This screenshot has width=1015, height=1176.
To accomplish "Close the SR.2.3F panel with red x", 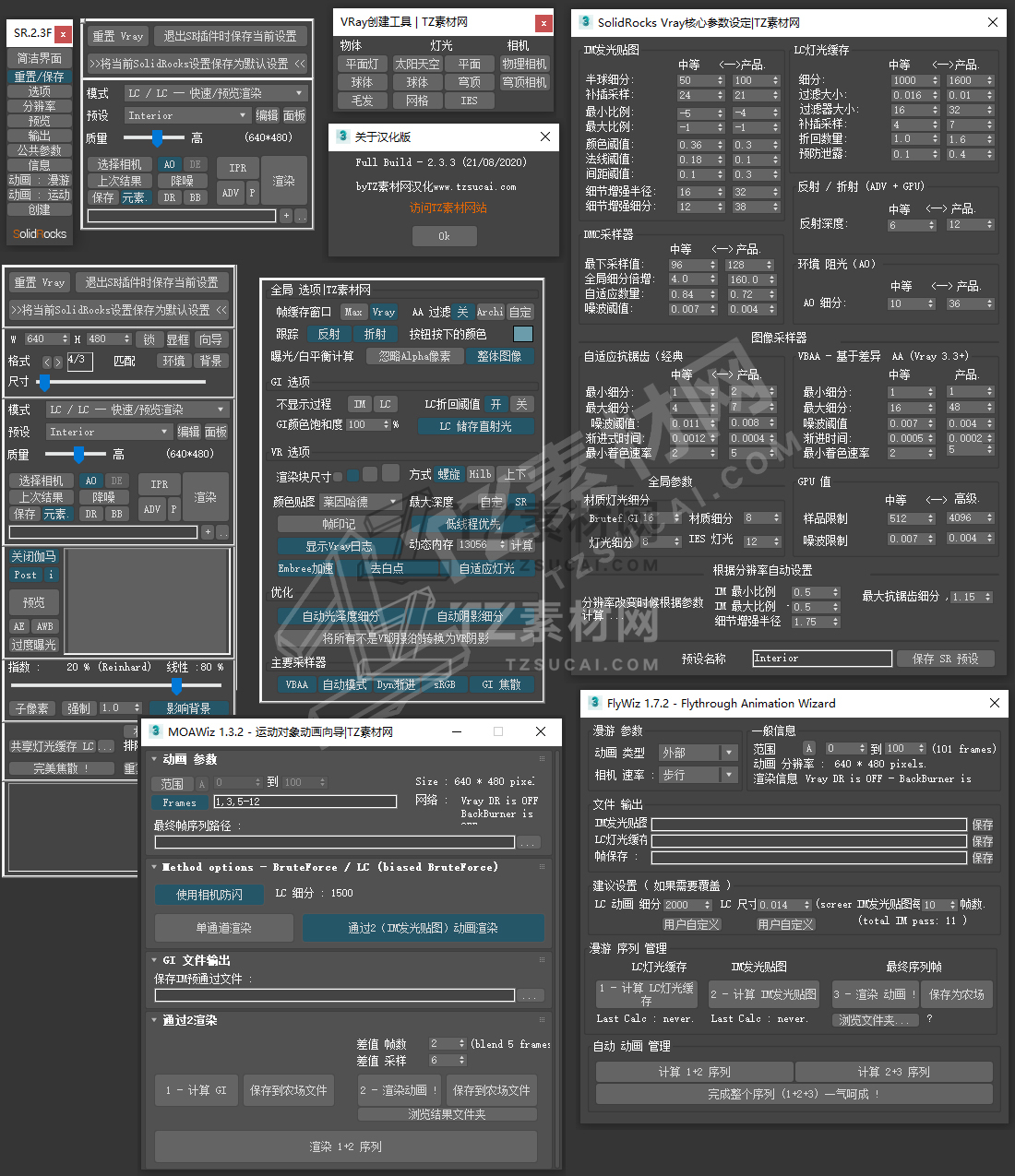I will click(63, 34).
